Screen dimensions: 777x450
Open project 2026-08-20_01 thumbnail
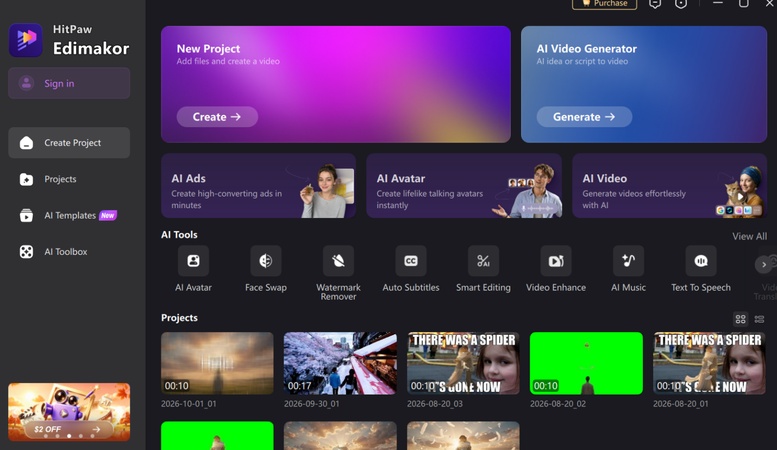(709, 363)
